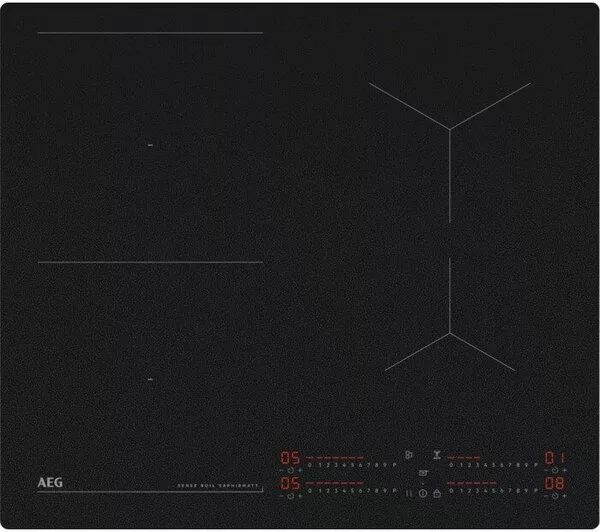Tap the upper-left red 05 display
600x532 pixels.
290,458
